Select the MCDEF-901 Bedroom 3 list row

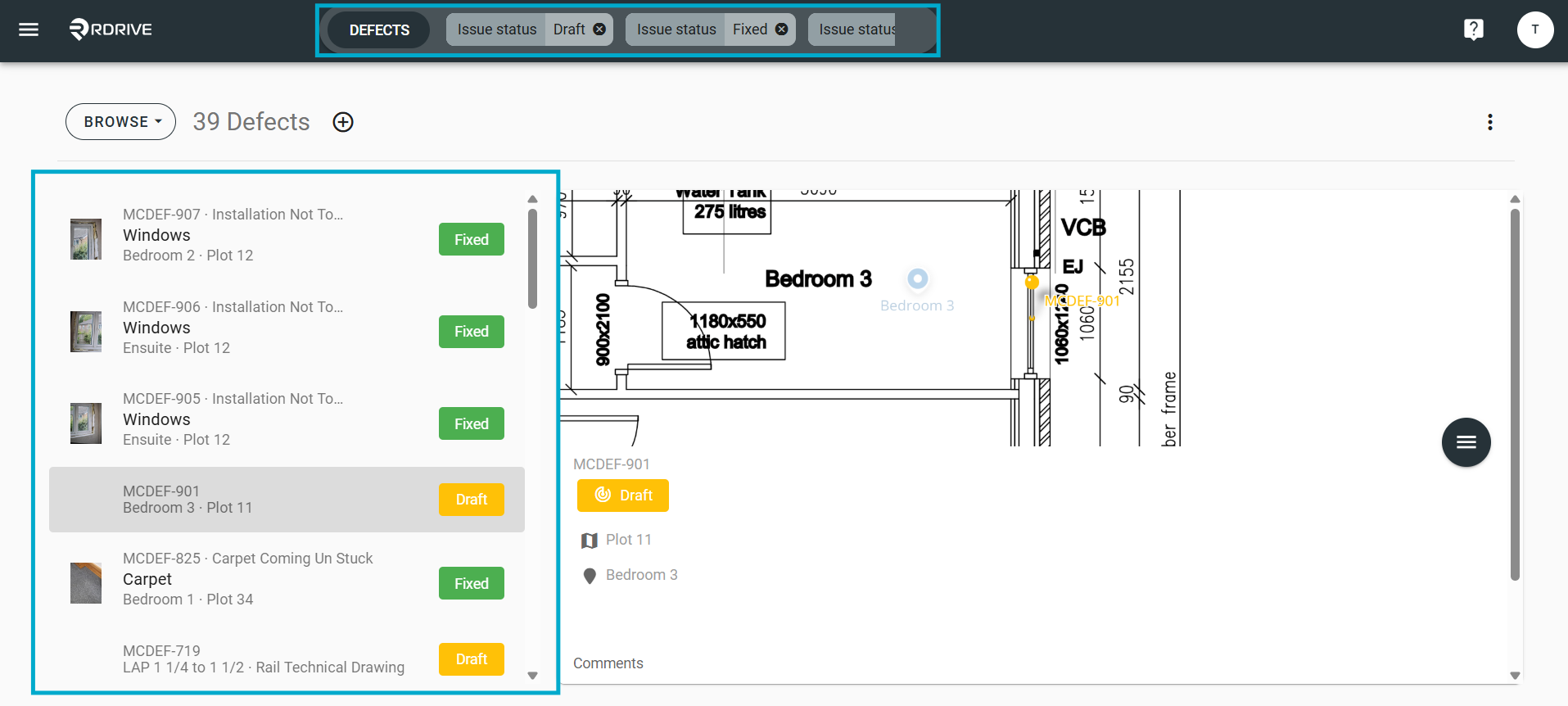click(287, 500)
